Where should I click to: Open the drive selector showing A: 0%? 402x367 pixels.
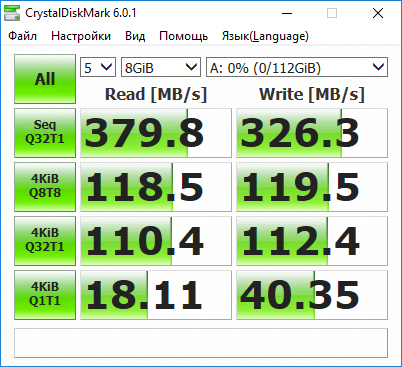point(297,67)
